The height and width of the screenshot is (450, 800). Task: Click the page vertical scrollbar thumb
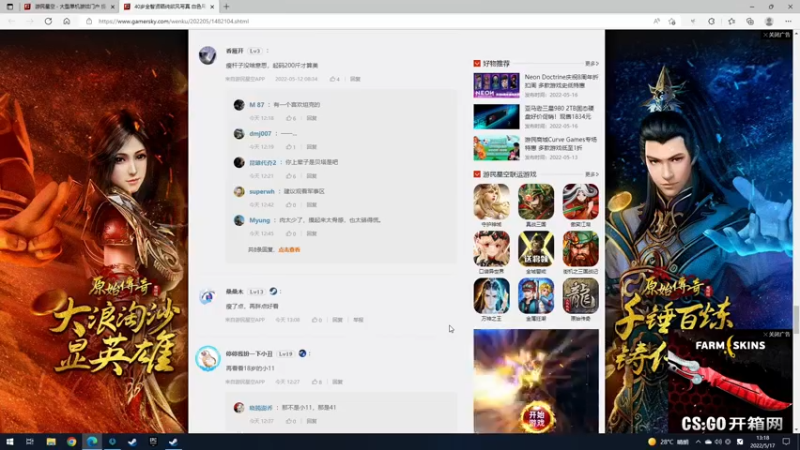pos(796,319)
